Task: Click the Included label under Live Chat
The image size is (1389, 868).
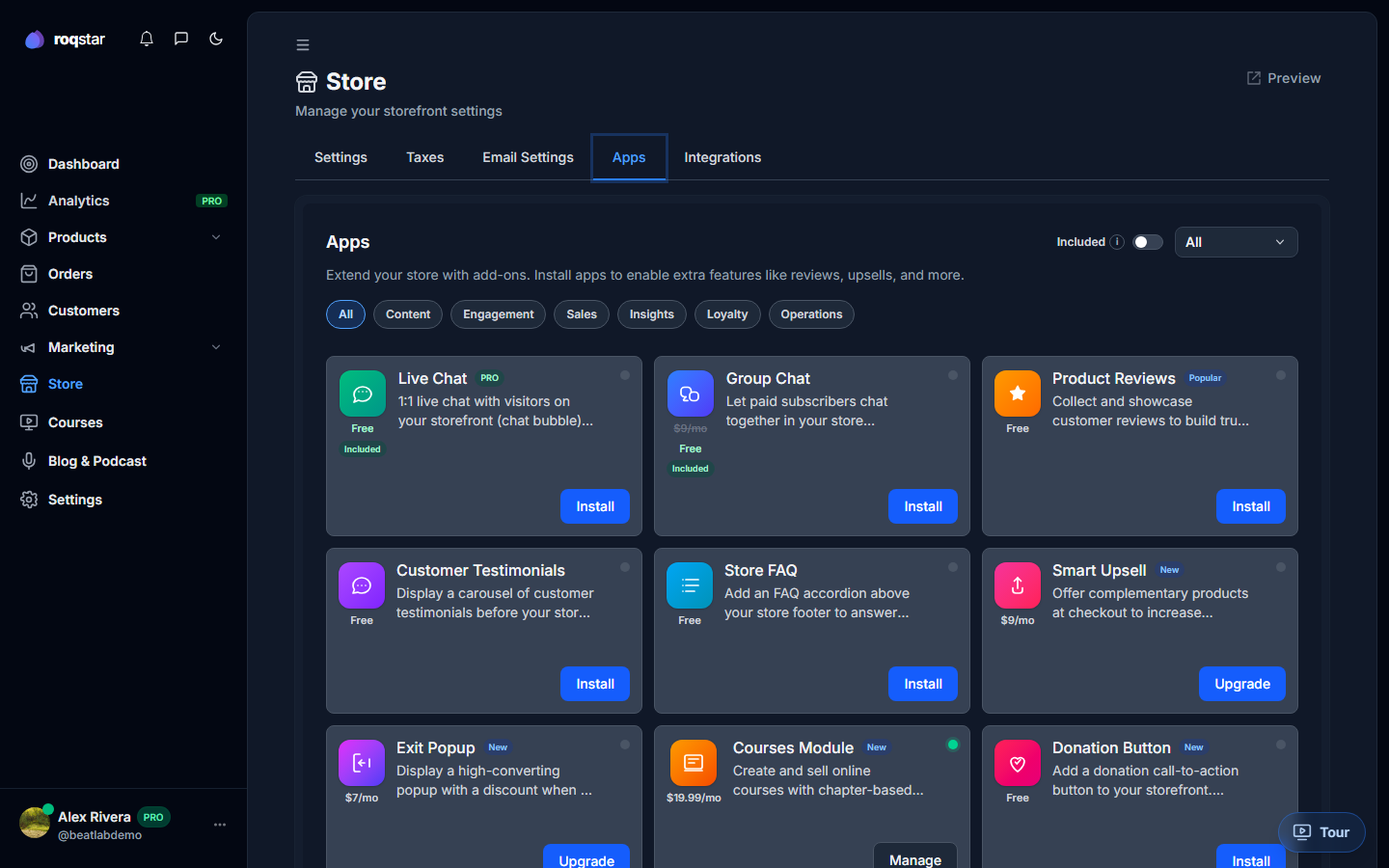Action: click(363, 449)
